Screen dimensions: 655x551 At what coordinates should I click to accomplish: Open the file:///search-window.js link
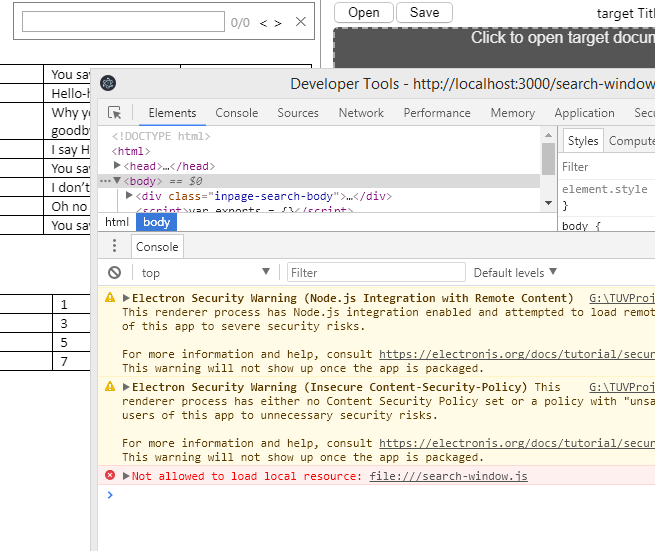[x=448, y=476]
